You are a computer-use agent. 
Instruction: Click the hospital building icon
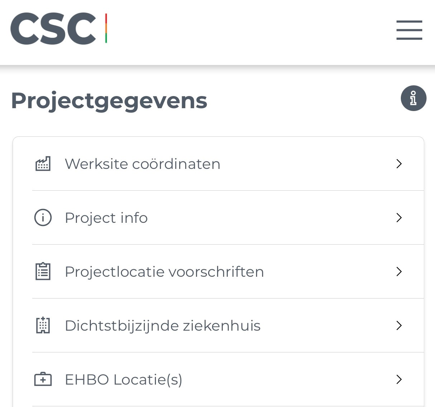pos(43,326)
